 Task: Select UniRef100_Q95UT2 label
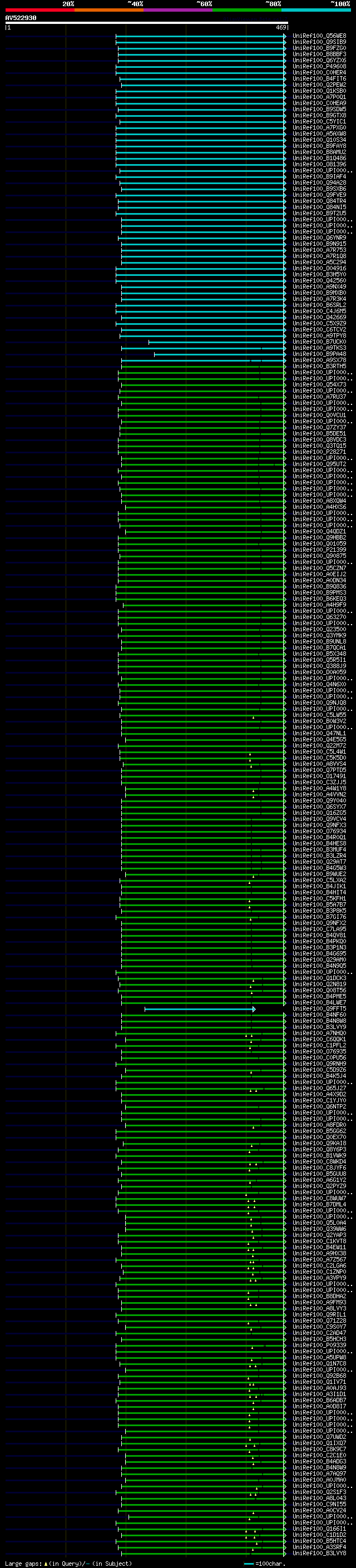point(319,464)
